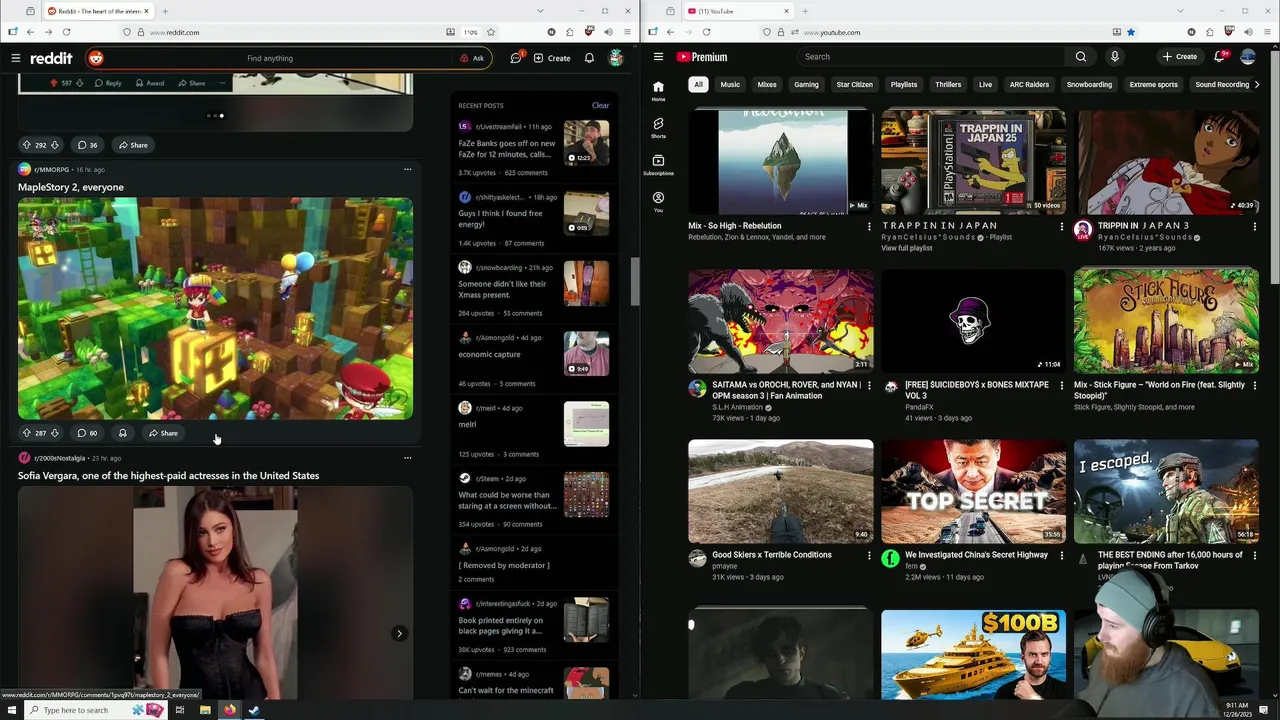
Task: Open the 60 comments on MapleStory post
Action: click(88, 433)
